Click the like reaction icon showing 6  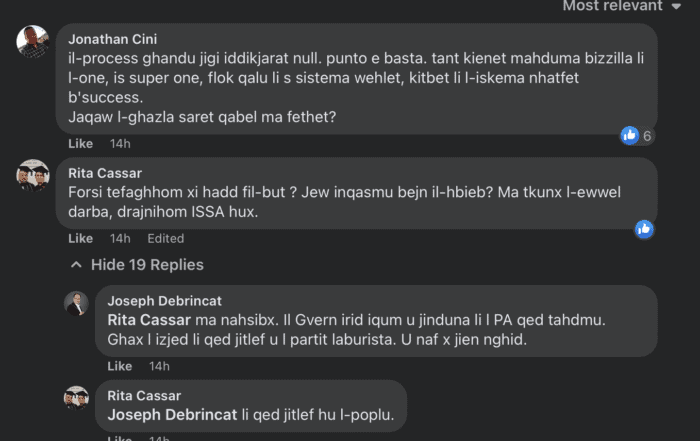[x=630, y=135]
